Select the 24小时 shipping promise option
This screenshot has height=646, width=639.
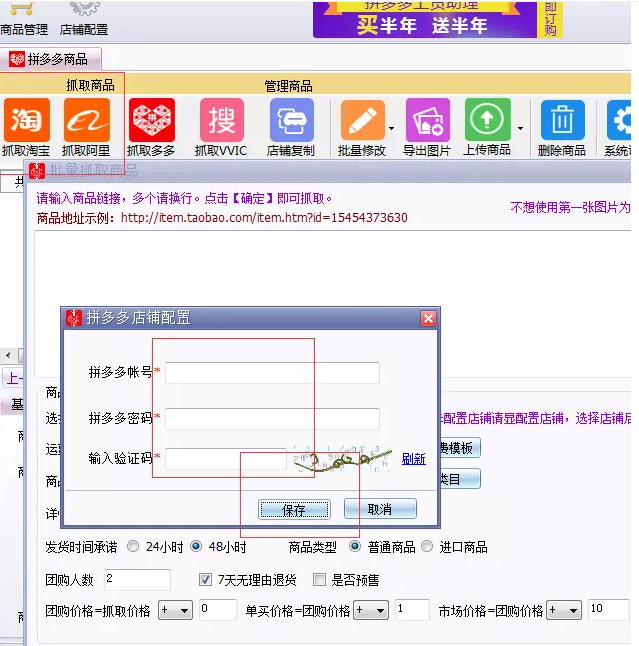pos(133,547)
